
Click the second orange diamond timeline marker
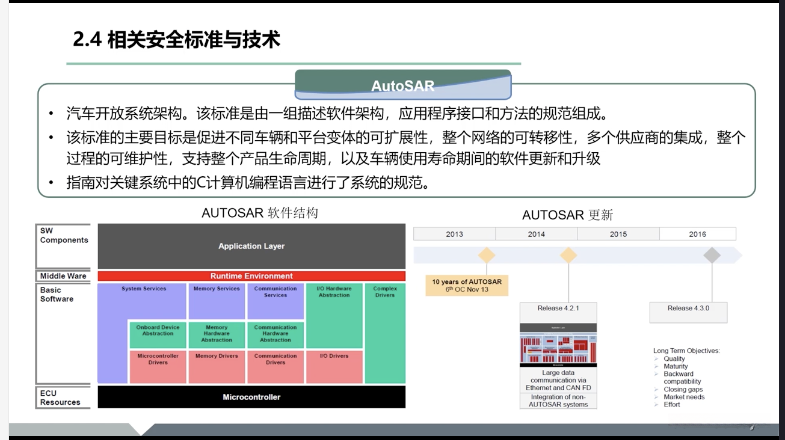point(568,255)
